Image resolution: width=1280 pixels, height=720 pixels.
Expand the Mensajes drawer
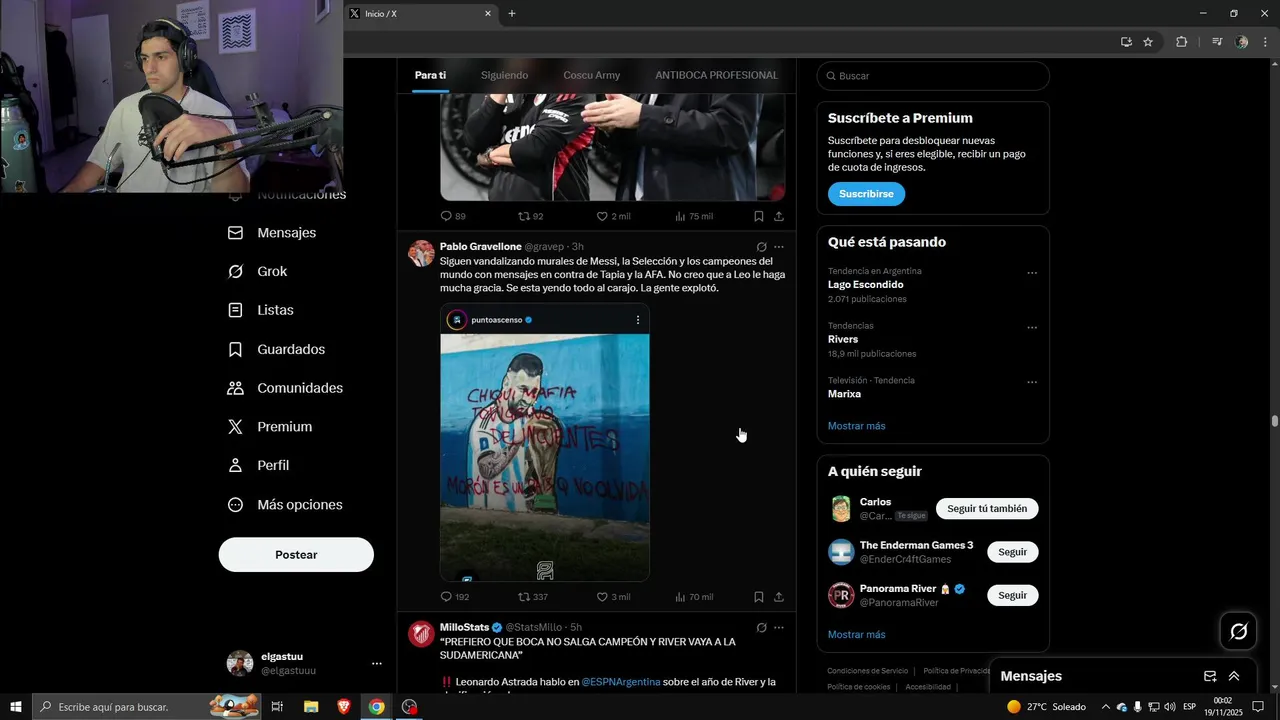click(1234, 676)
